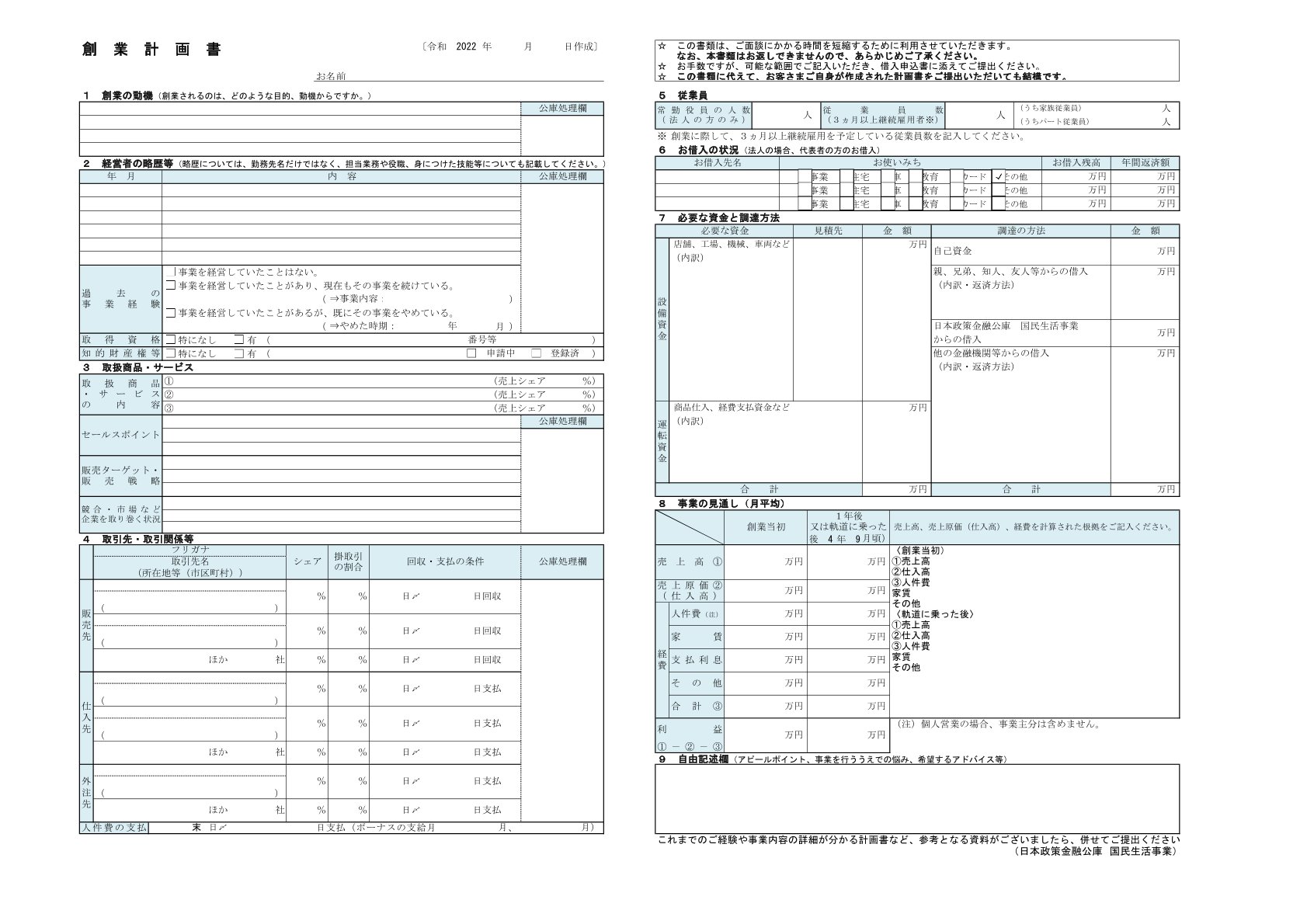This screenshot has width=1307, height=924.
Task: Click the セールスポイント text field
Action: [342, 435]
